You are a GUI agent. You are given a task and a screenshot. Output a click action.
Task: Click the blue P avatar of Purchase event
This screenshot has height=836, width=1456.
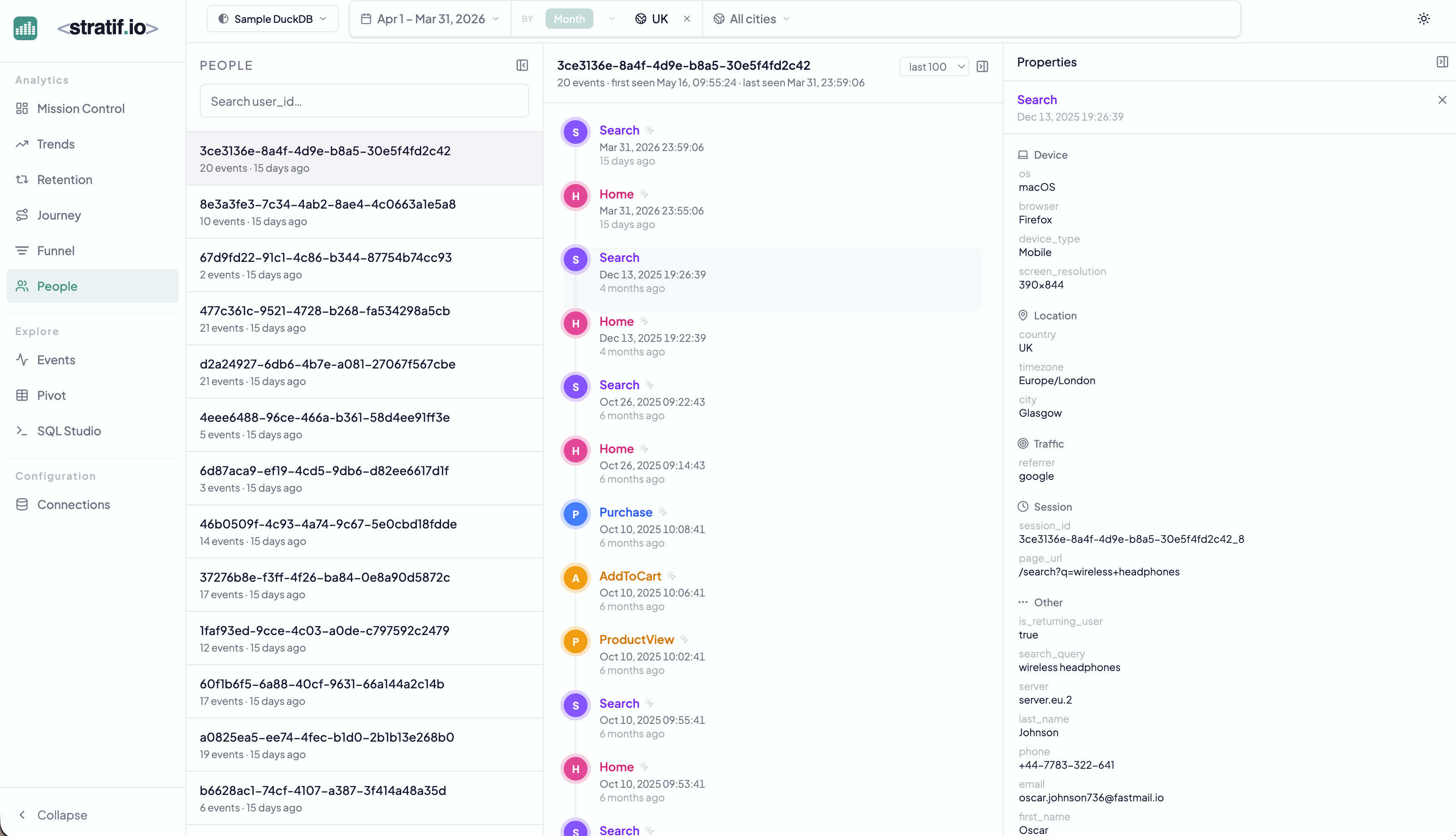click(576, 514)
